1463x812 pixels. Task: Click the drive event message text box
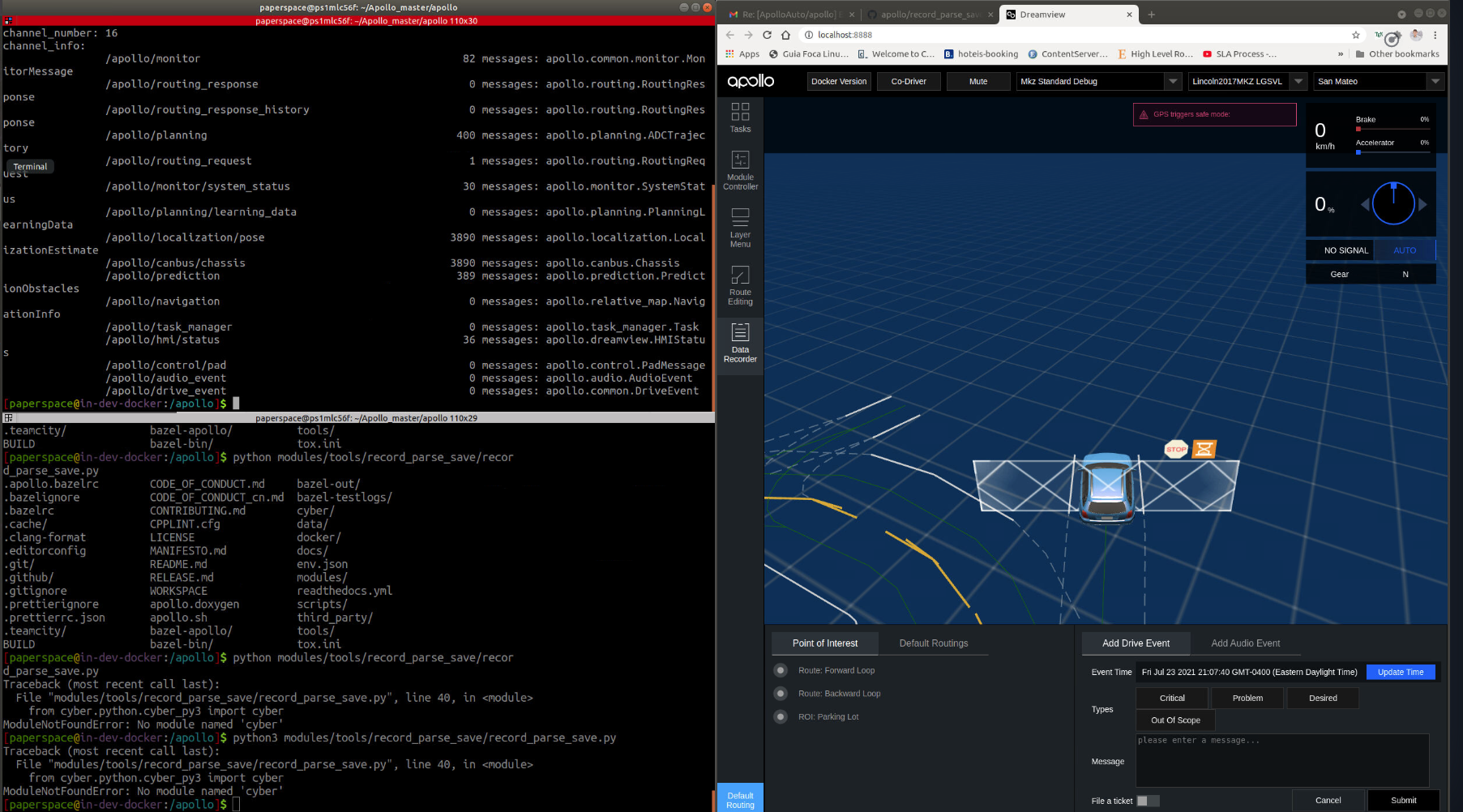1281,759
